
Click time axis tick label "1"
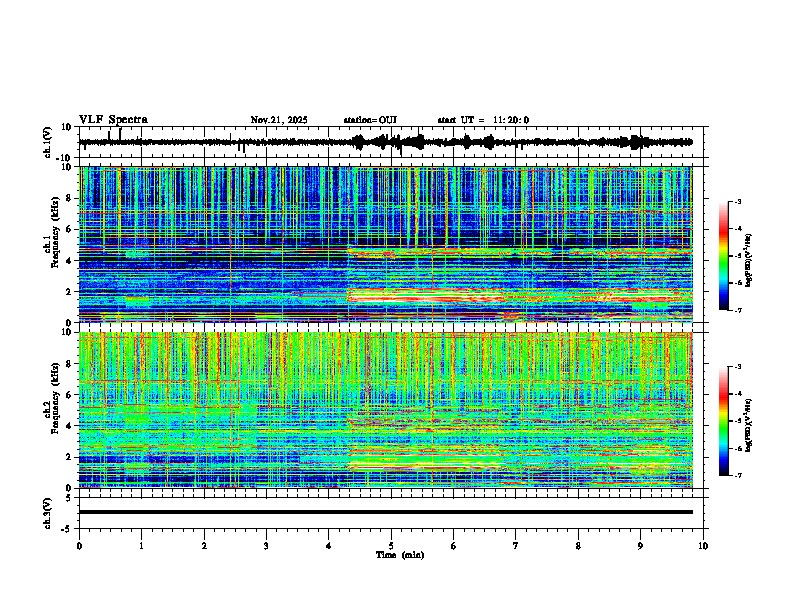(141, 546)
